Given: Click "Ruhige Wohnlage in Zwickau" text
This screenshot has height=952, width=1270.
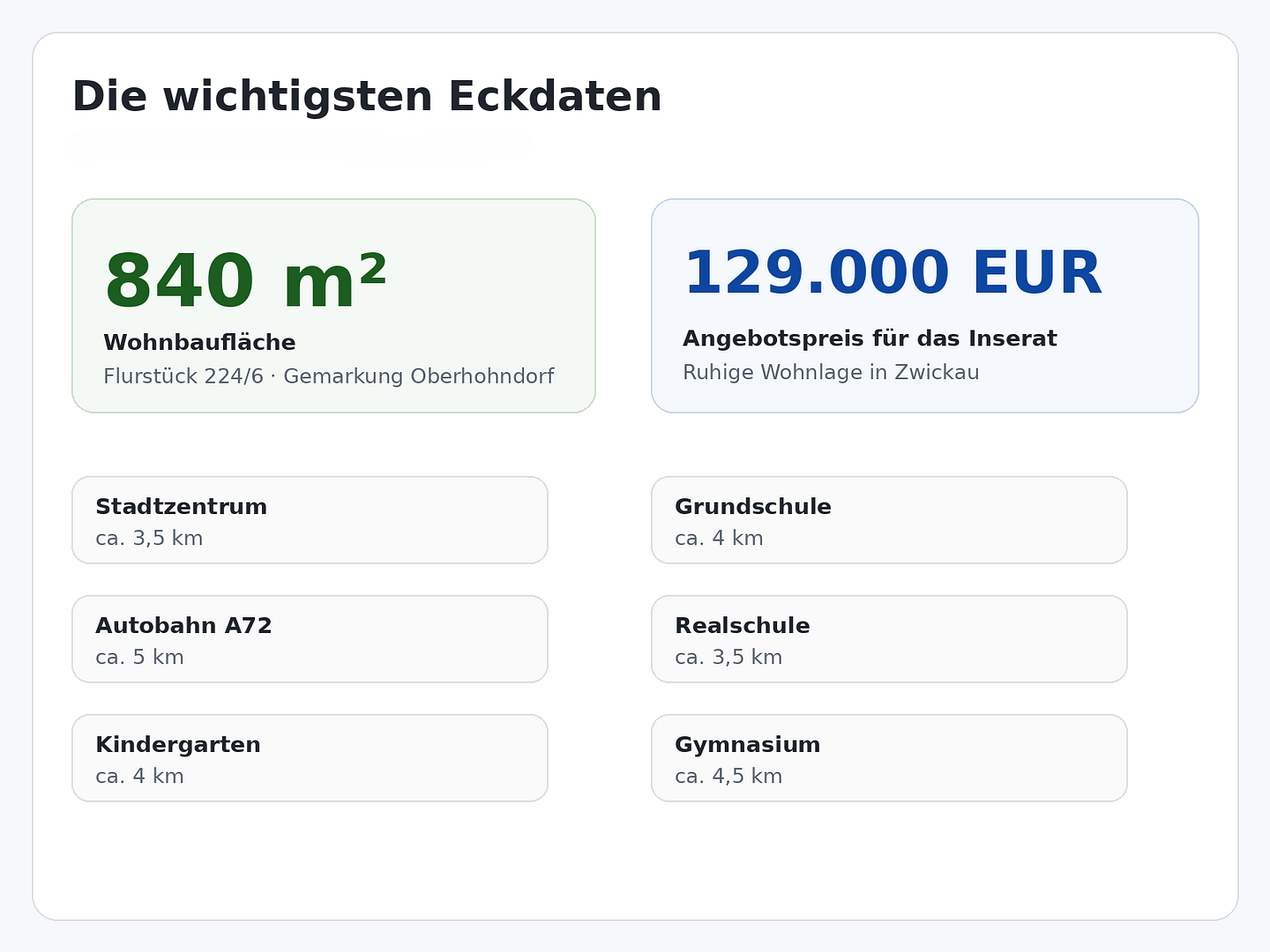Looking at the screenshot, I should point(831,372).
